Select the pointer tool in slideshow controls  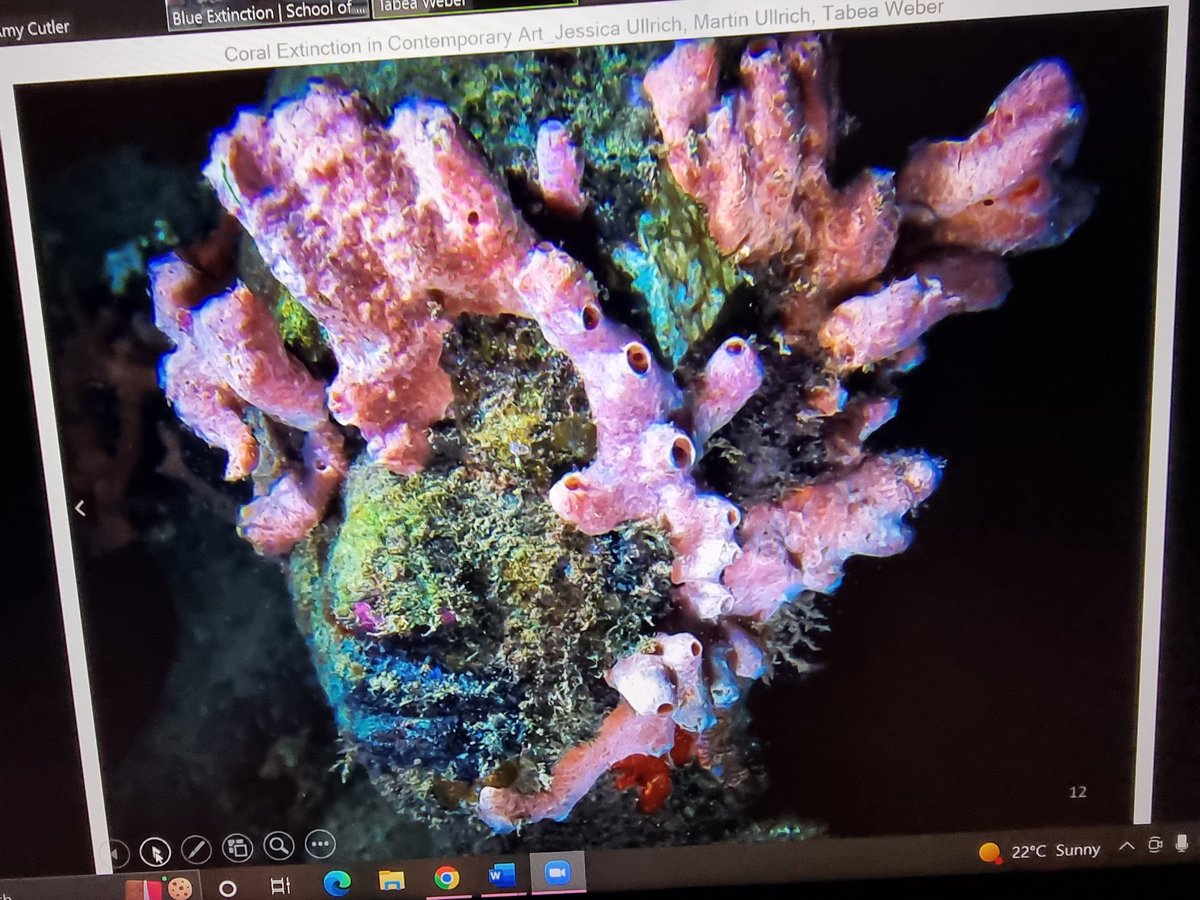(x=154, y=851)
